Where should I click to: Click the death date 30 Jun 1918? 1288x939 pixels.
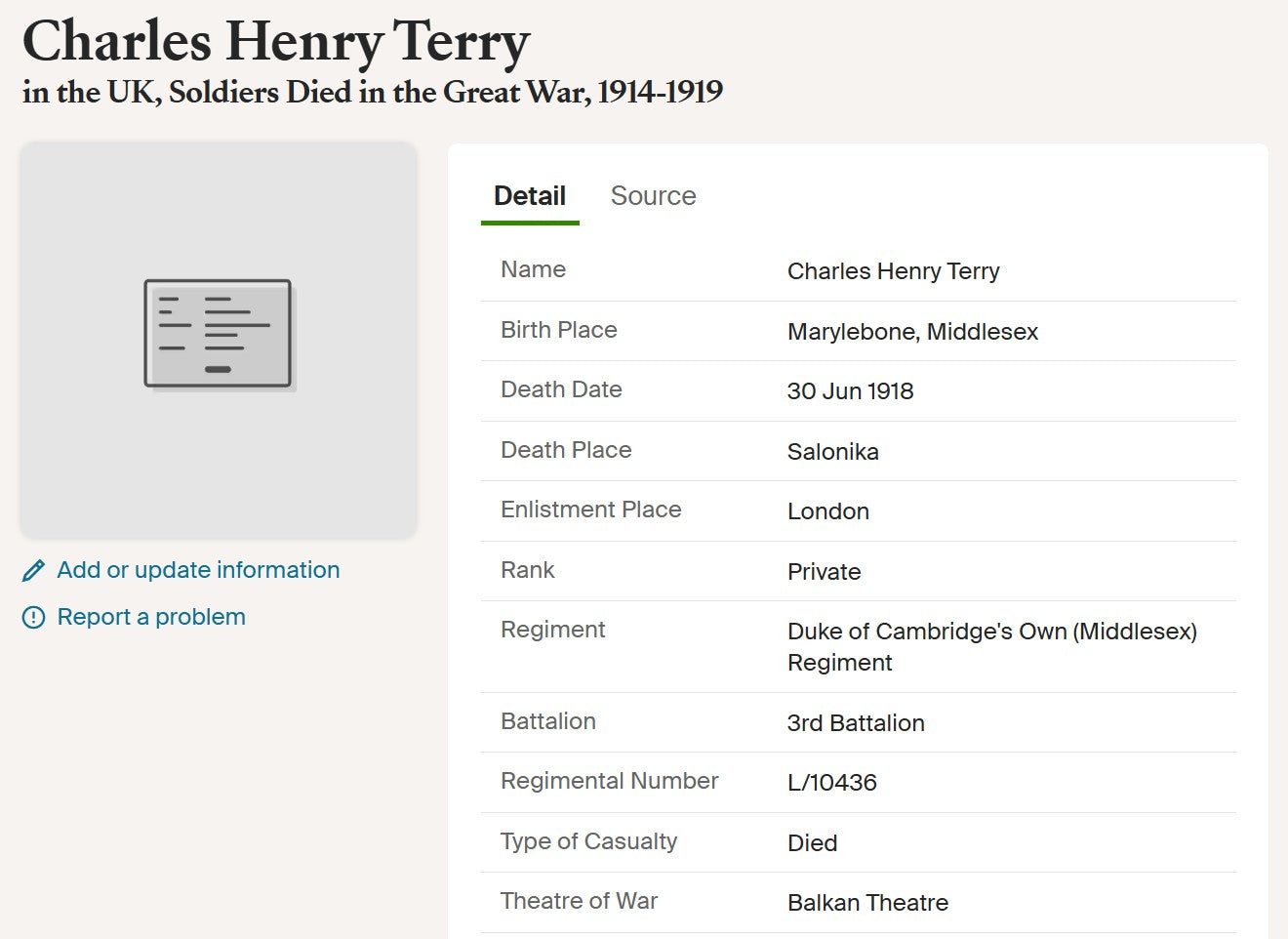pyautogui.click(x=850, y=391)
